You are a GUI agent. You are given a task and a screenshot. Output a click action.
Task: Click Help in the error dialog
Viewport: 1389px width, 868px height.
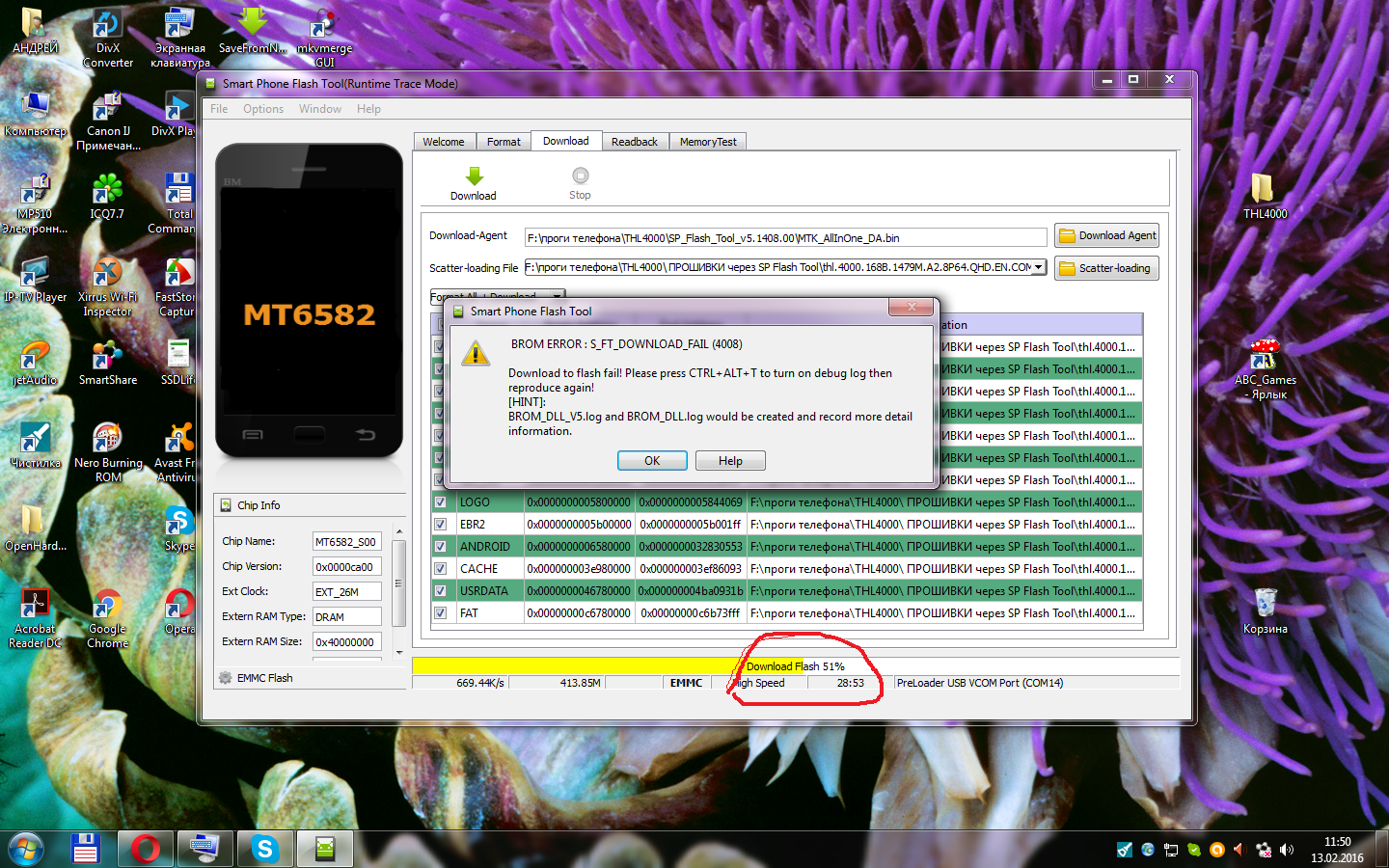730,461
